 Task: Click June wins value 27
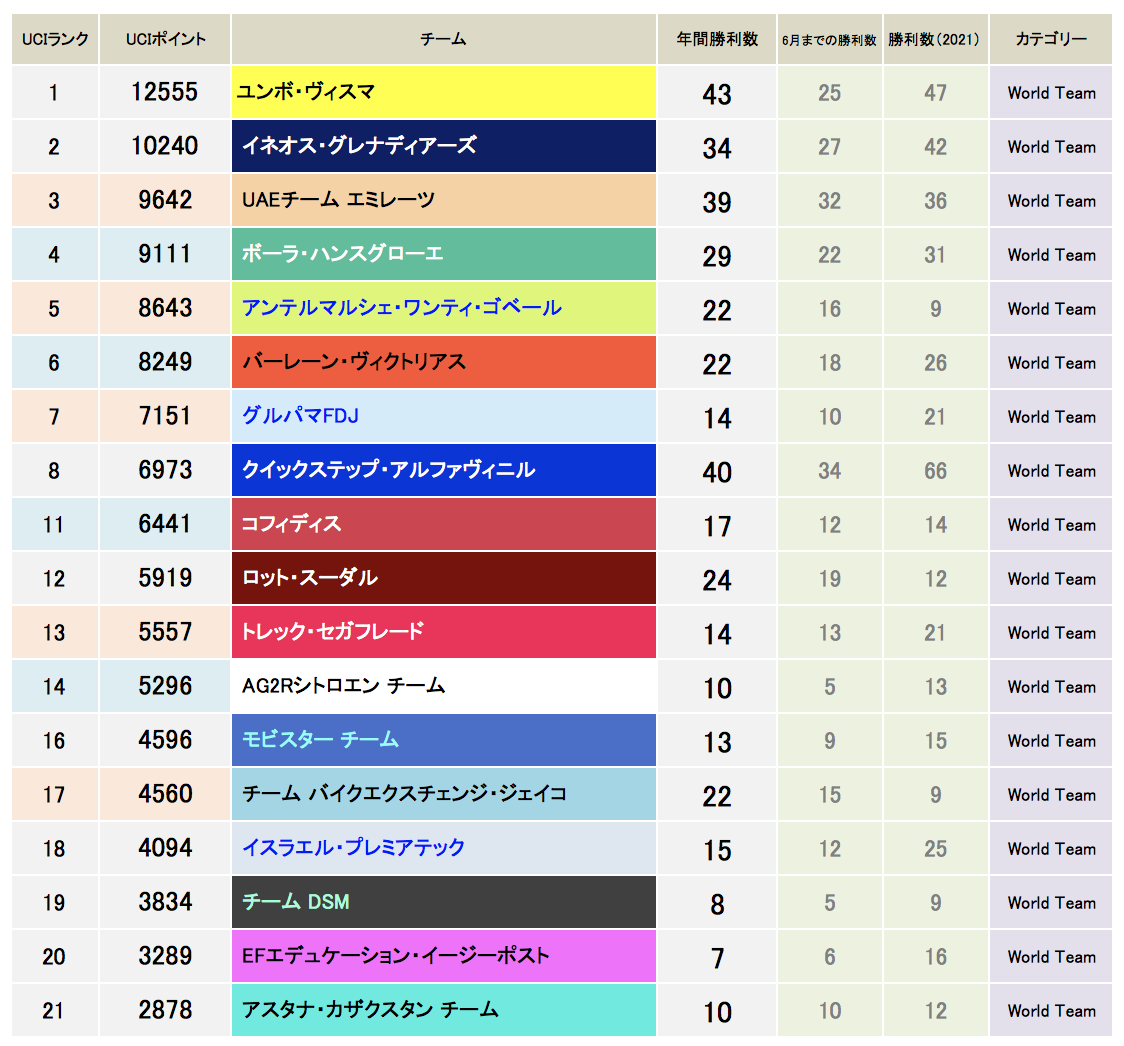point(829,147)
